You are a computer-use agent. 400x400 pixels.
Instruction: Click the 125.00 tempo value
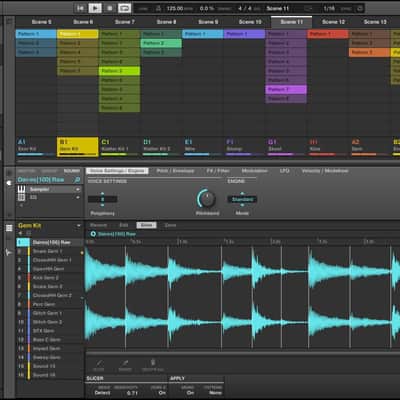[175, 8]
